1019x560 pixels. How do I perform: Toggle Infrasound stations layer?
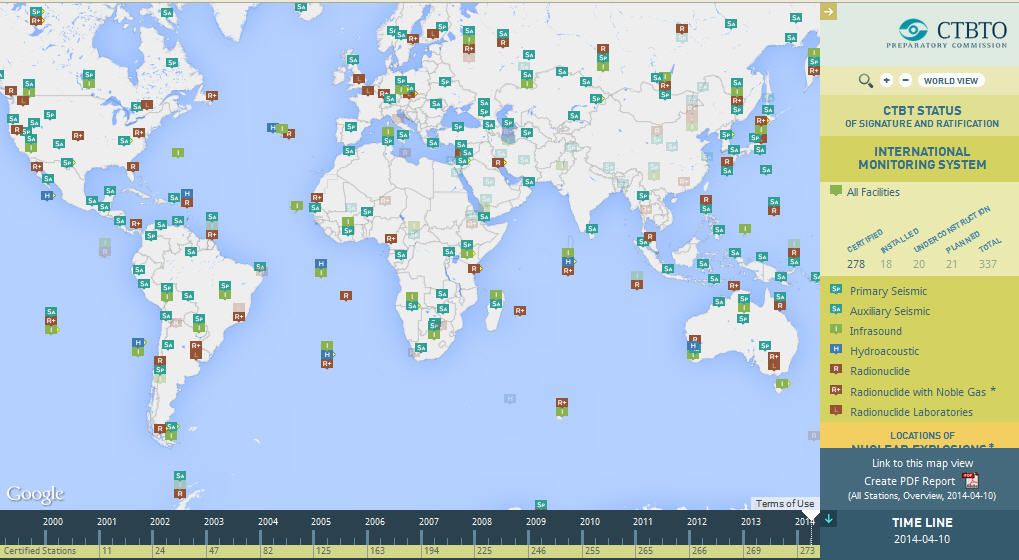point(875,331)
